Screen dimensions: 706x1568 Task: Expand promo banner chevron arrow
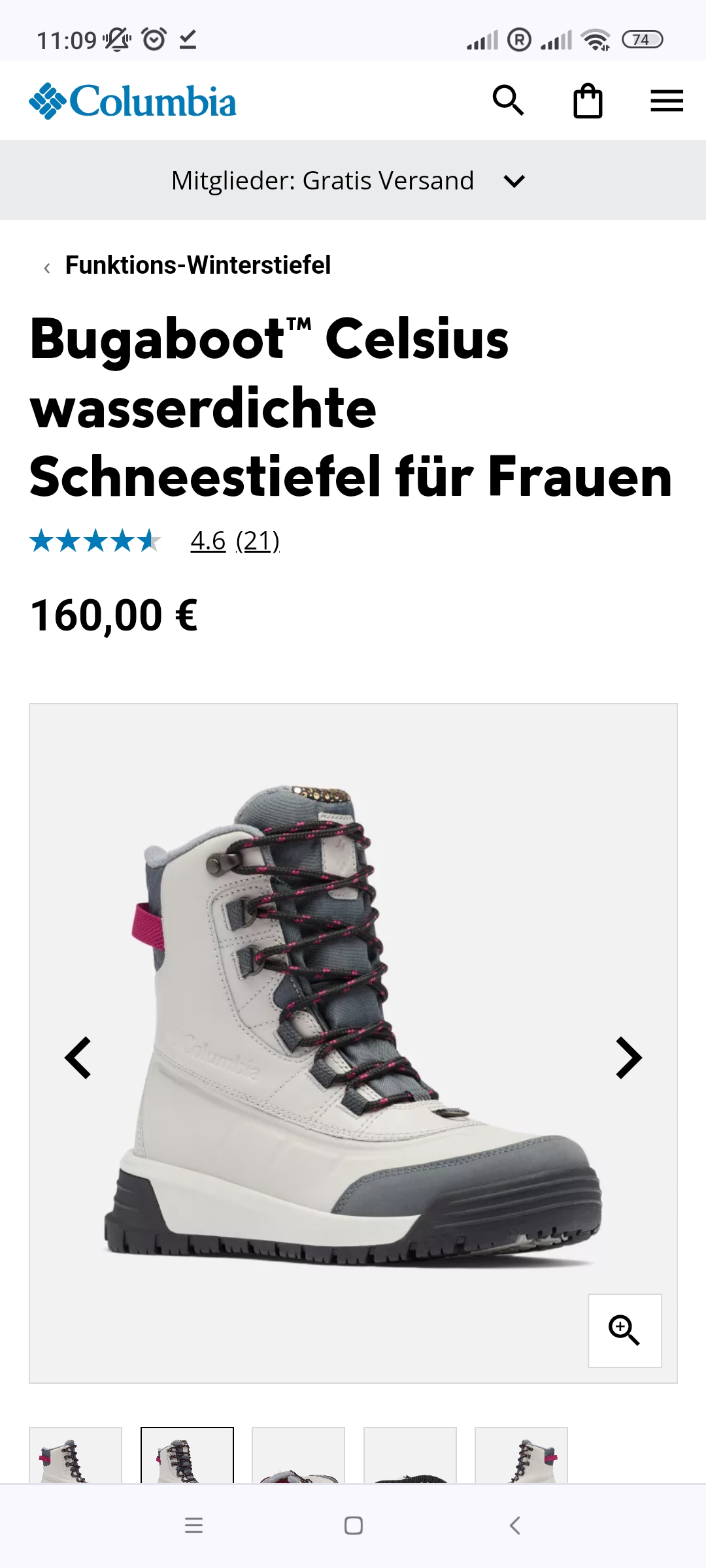(x=514, y=181)
